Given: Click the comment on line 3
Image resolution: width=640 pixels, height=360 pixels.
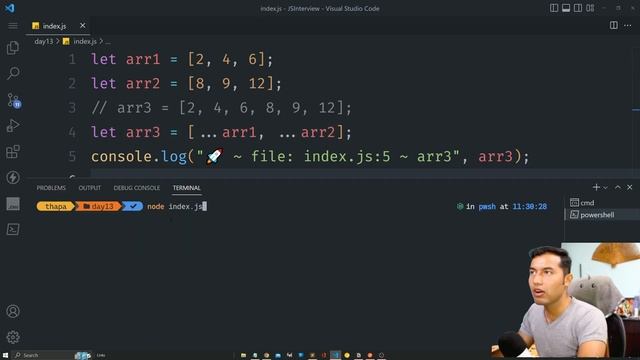Looking at the screenshot, I should coord(222,108).
